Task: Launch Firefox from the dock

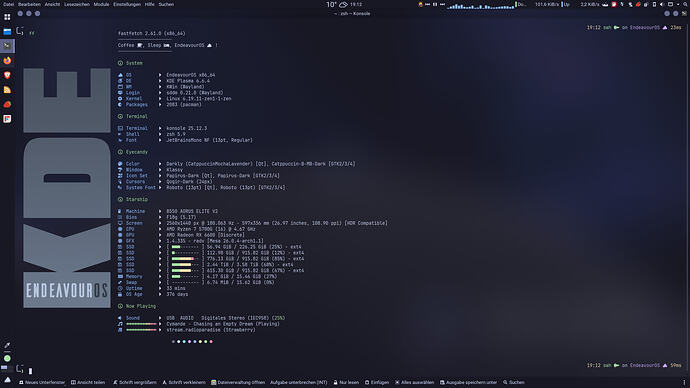Action: coord(7,60)
